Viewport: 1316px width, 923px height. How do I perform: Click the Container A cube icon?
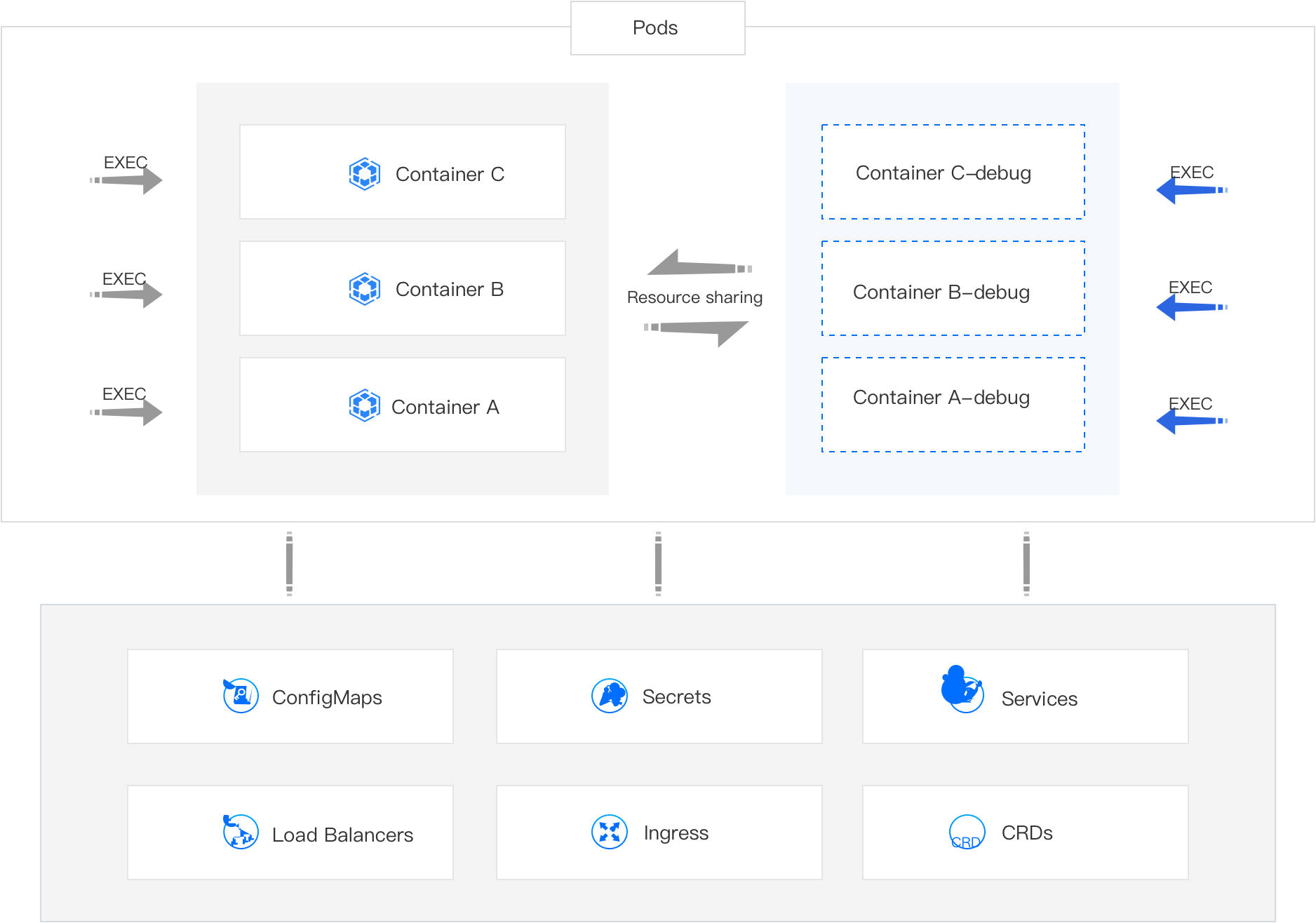(365, 405)
